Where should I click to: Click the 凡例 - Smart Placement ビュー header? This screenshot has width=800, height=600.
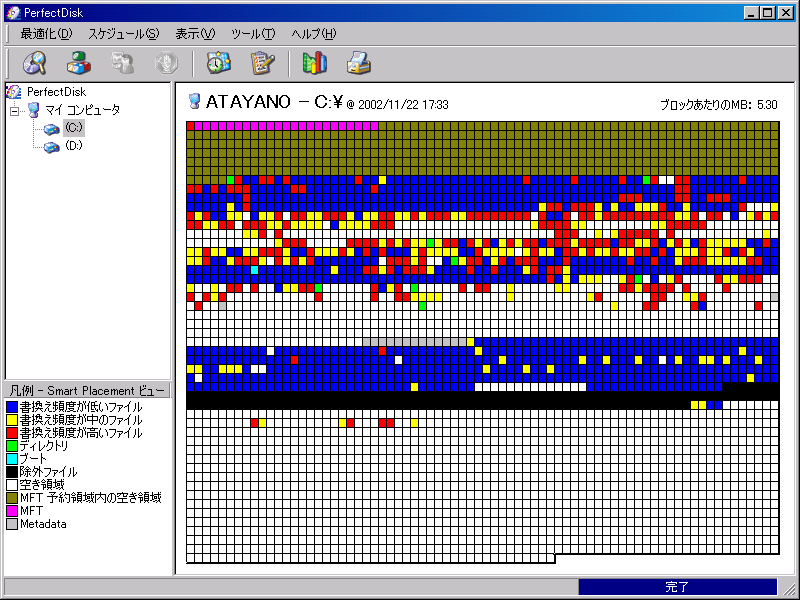87,391
